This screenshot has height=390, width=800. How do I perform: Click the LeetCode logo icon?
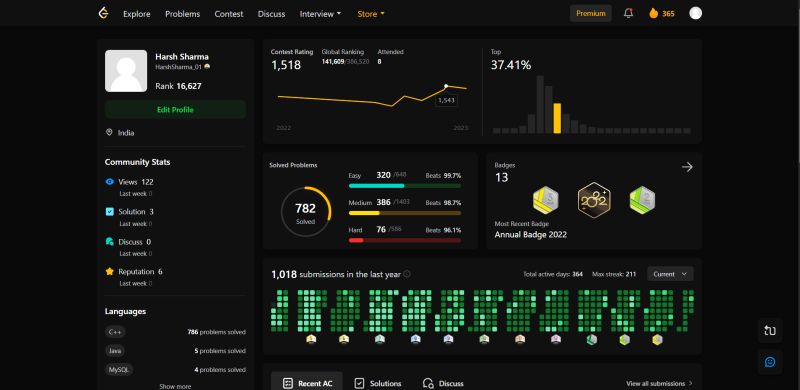pos(104,13)
